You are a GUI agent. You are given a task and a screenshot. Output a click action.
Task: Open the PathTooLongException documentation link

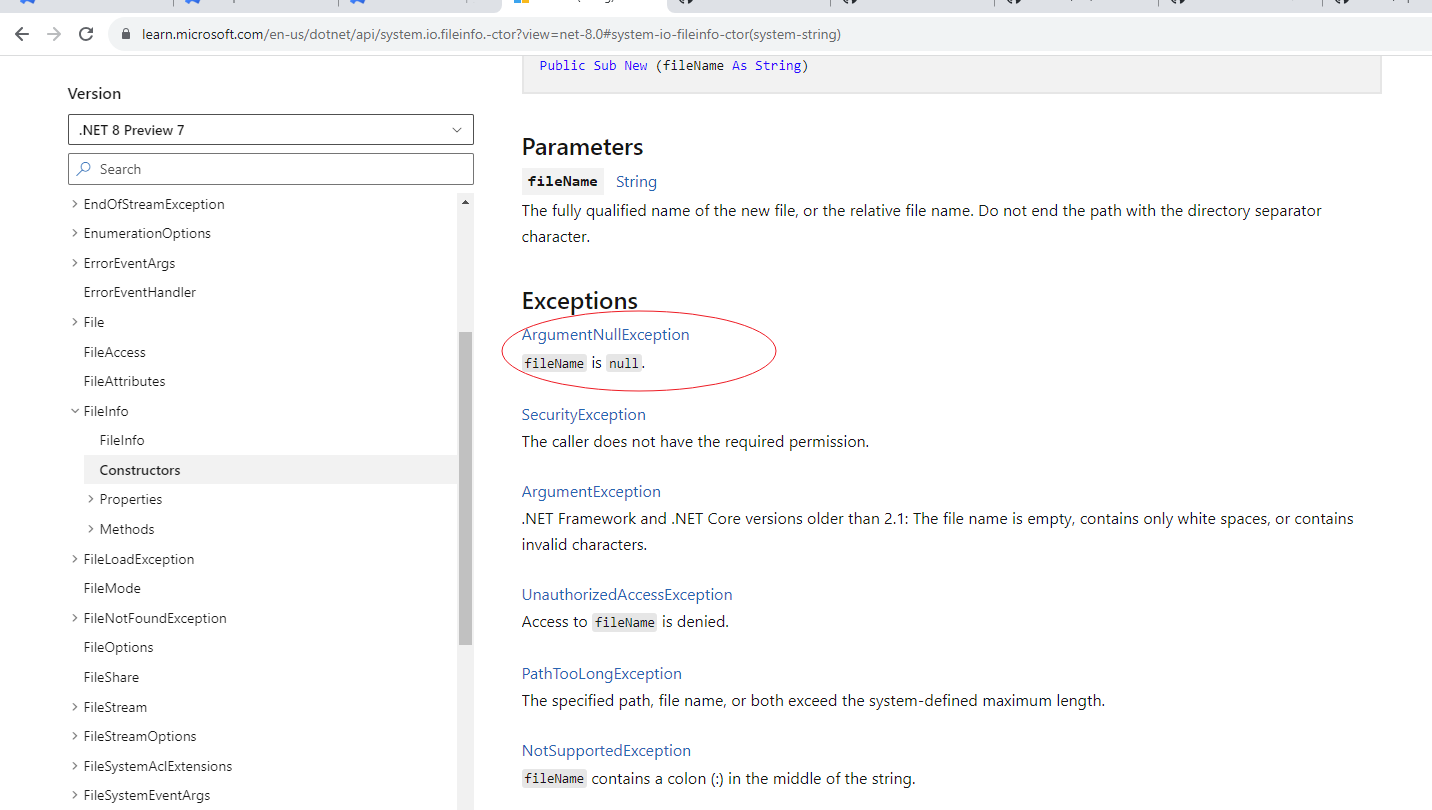click(x=601, y=673)
